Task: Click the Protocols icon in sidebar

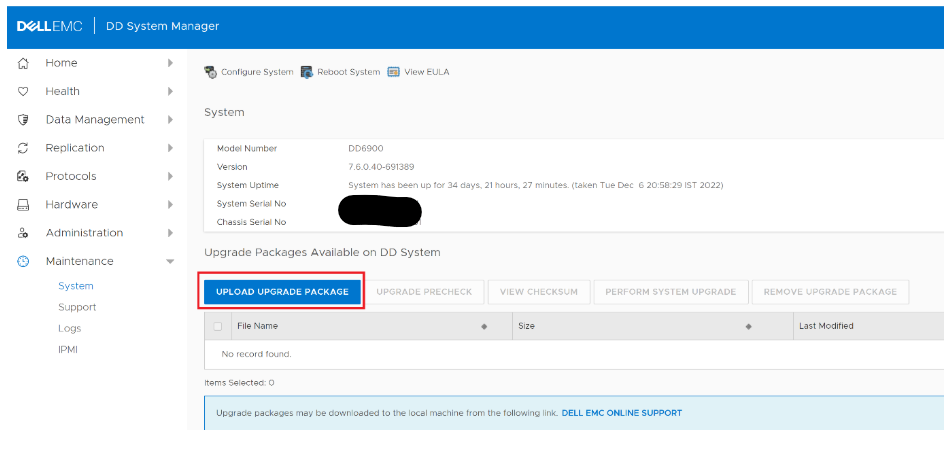Action: click(23, 176)
